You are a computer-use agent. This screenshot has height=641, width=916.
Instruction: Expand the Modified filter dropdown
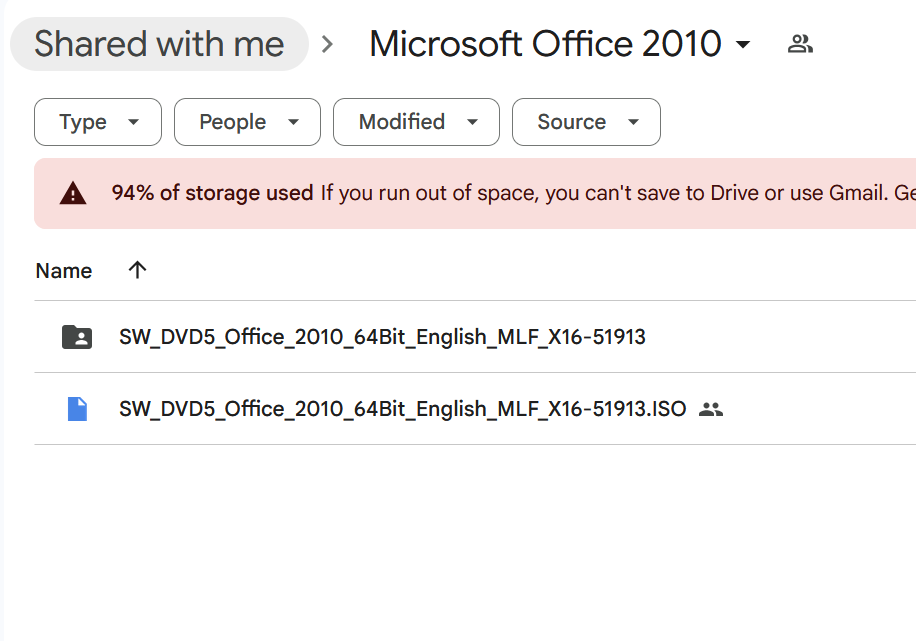416,122
